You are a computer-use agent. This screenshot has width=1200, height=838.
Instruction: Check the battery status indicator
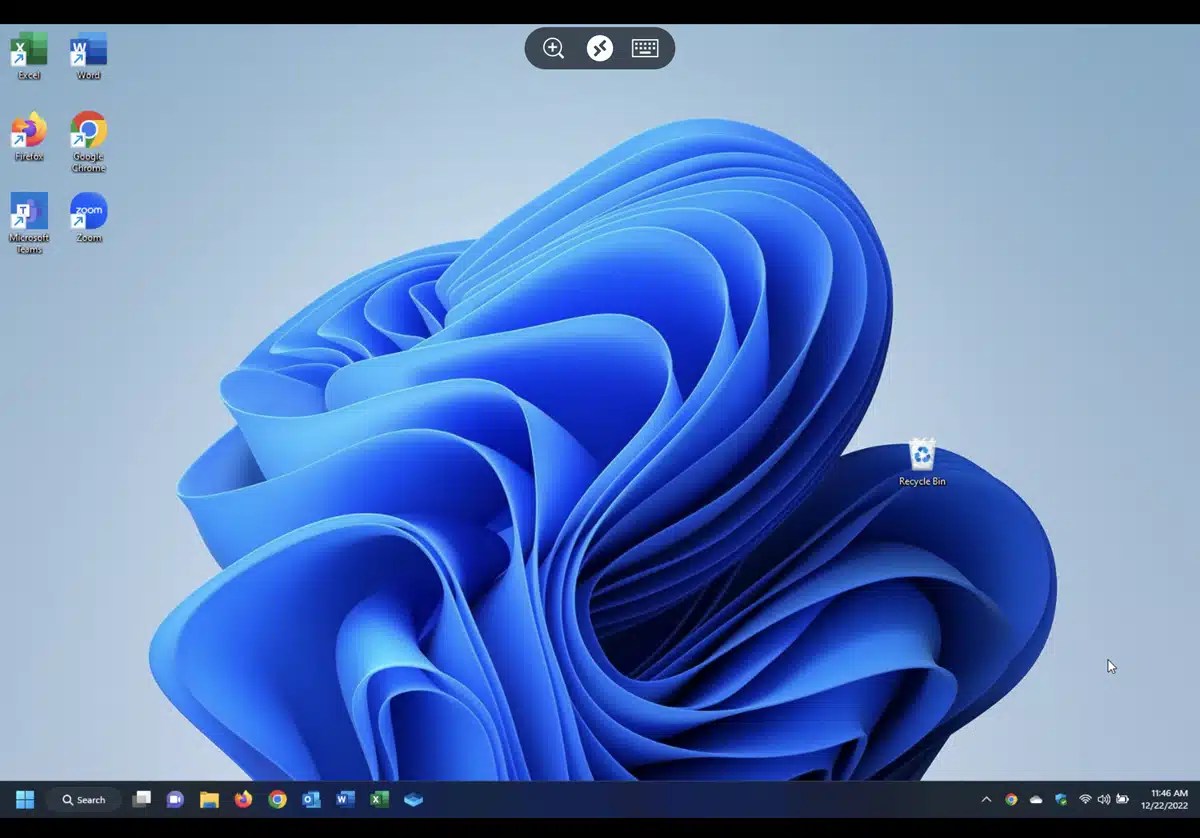pyautogui.click(x=1122, y=799)
